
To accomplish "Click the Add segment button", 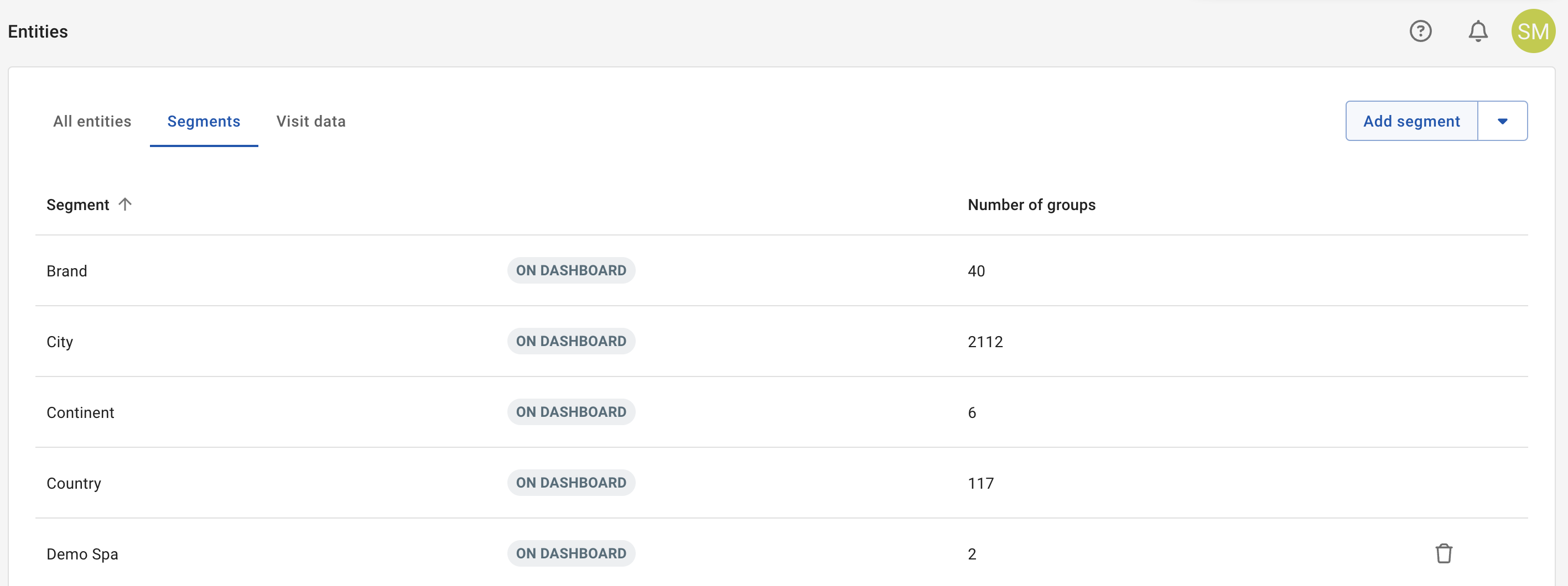I will tap(1411, 121).
